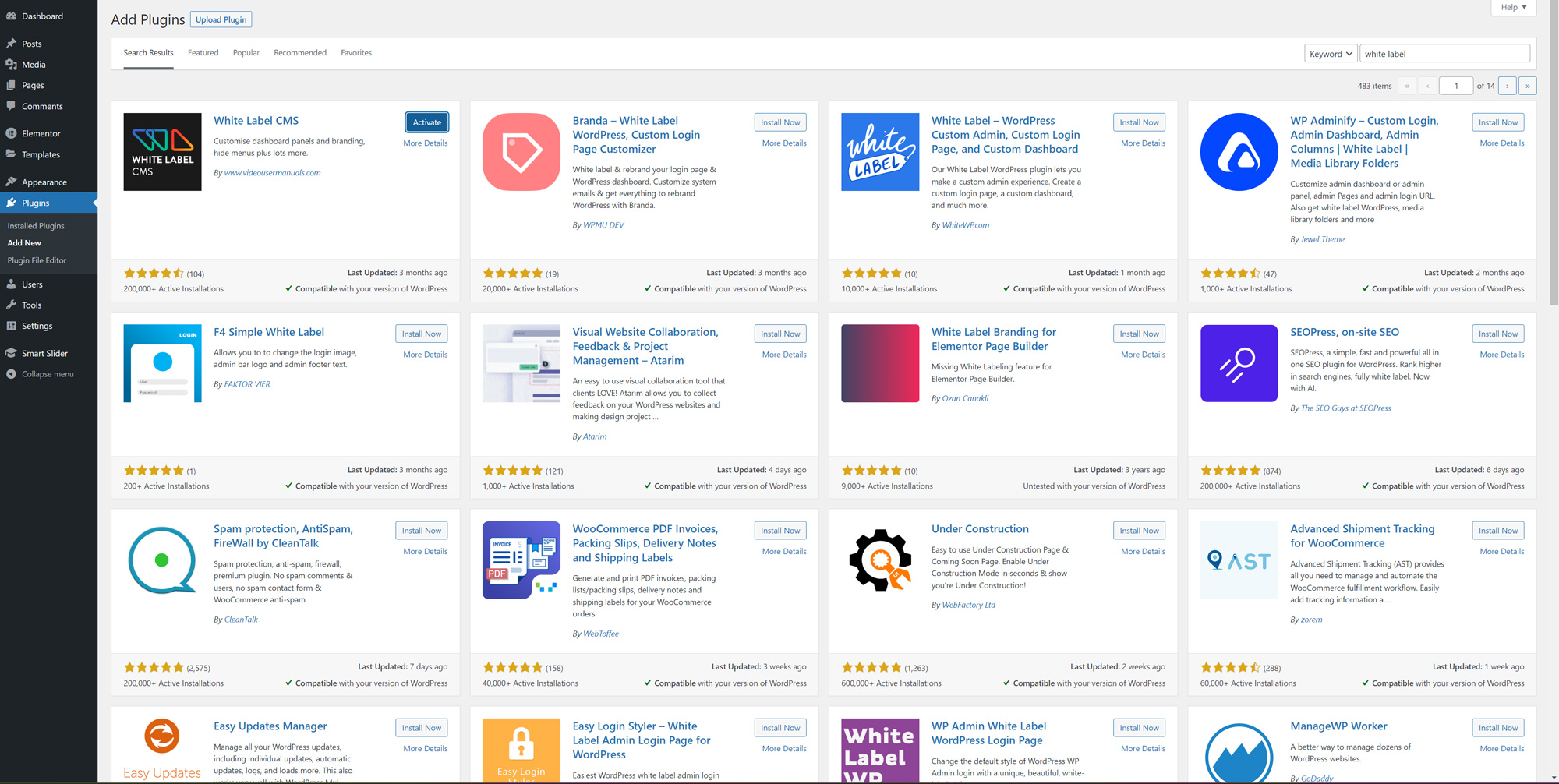Click the Under Construction gear logo
The height and width of the screenshot is (784, 1559).
point(880,560)
